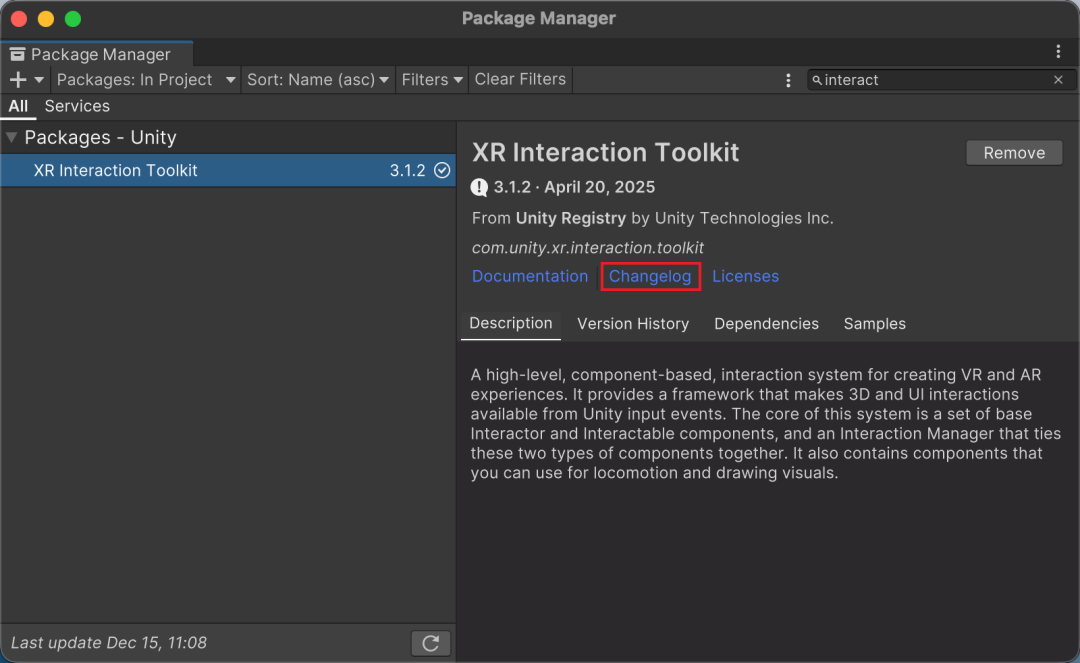Screen dimensions: 1080x663
Task: Switch to the Services tab
Action: tap(77, 106)
